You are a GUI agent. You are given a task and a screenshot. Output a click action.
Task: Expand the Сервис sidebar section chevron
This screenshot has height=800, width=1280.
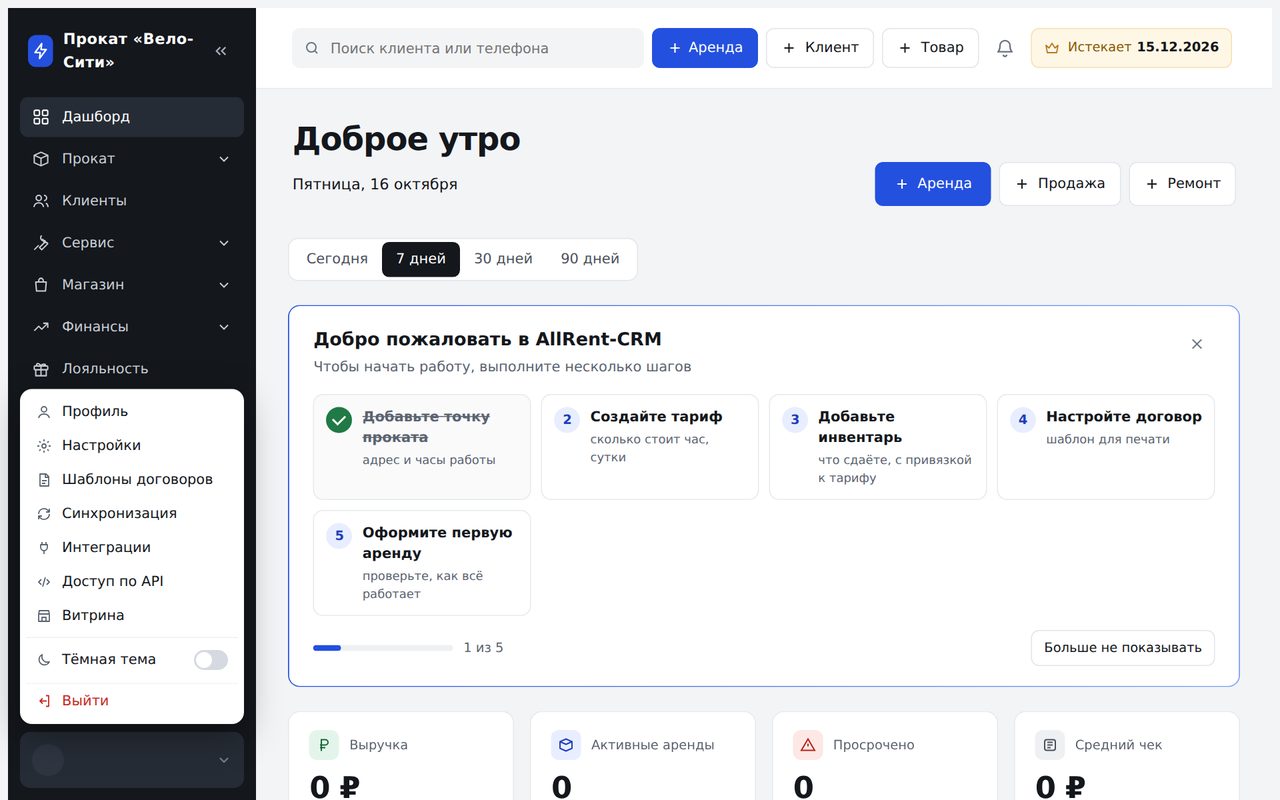(x=224, y=243)
